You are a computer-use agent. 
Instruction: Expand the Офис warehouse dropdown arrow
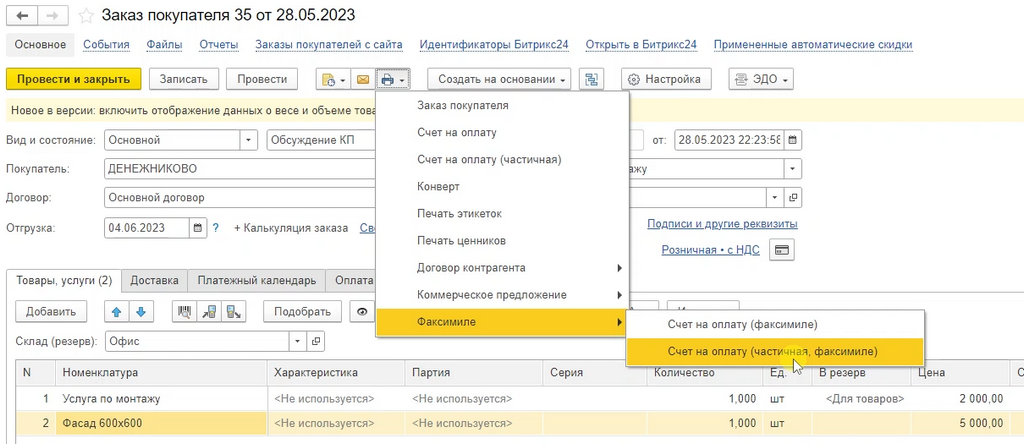[299, 341]
